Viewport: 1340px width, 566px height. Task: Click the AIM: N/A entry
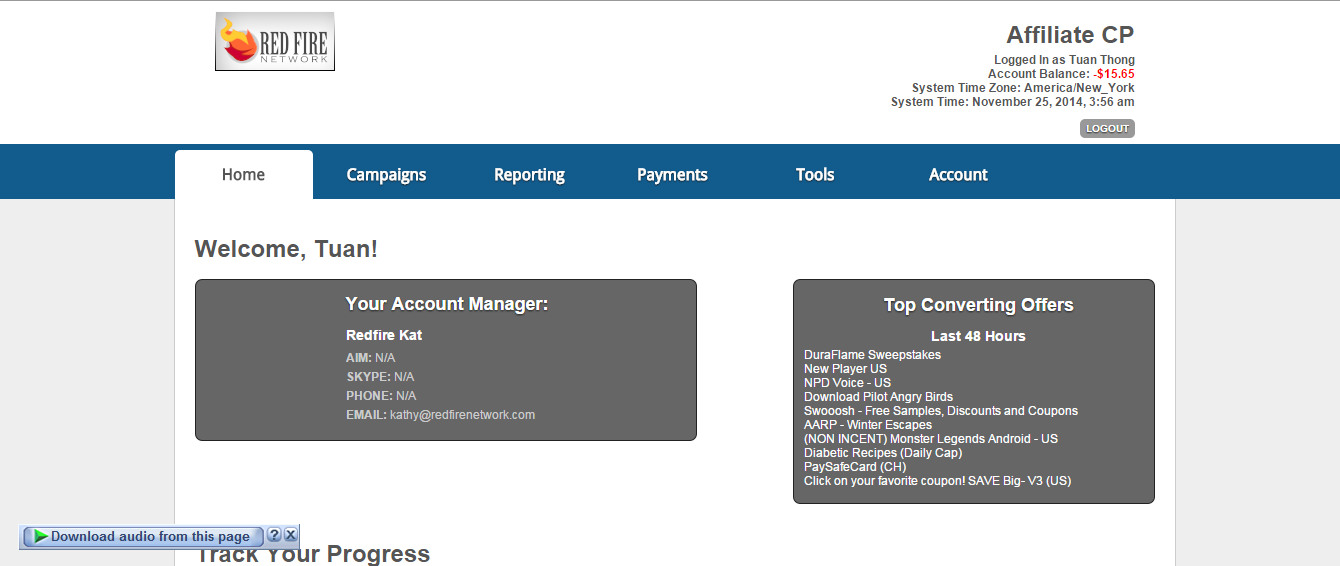pos(371,358)
